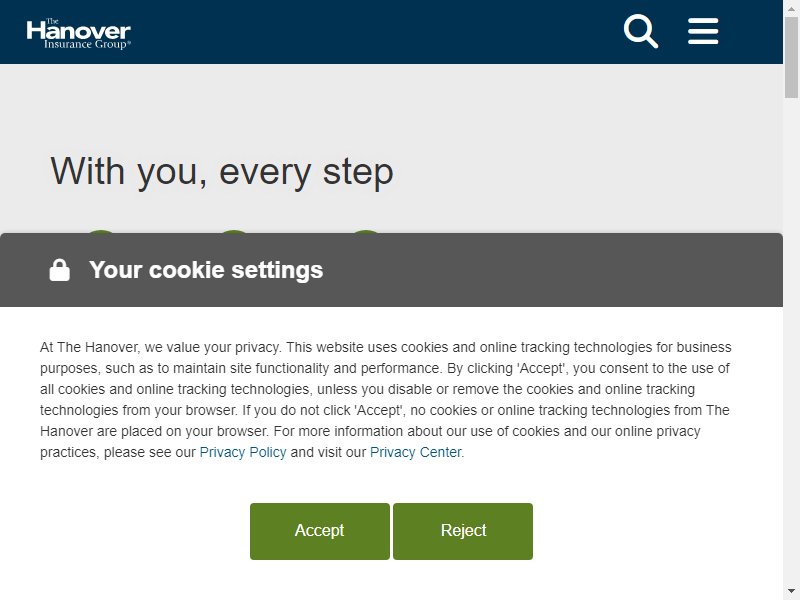The width and height of the screenshot is (800, 600).
Task: Click the leftmost green circle icon
Action: point(101,232)
